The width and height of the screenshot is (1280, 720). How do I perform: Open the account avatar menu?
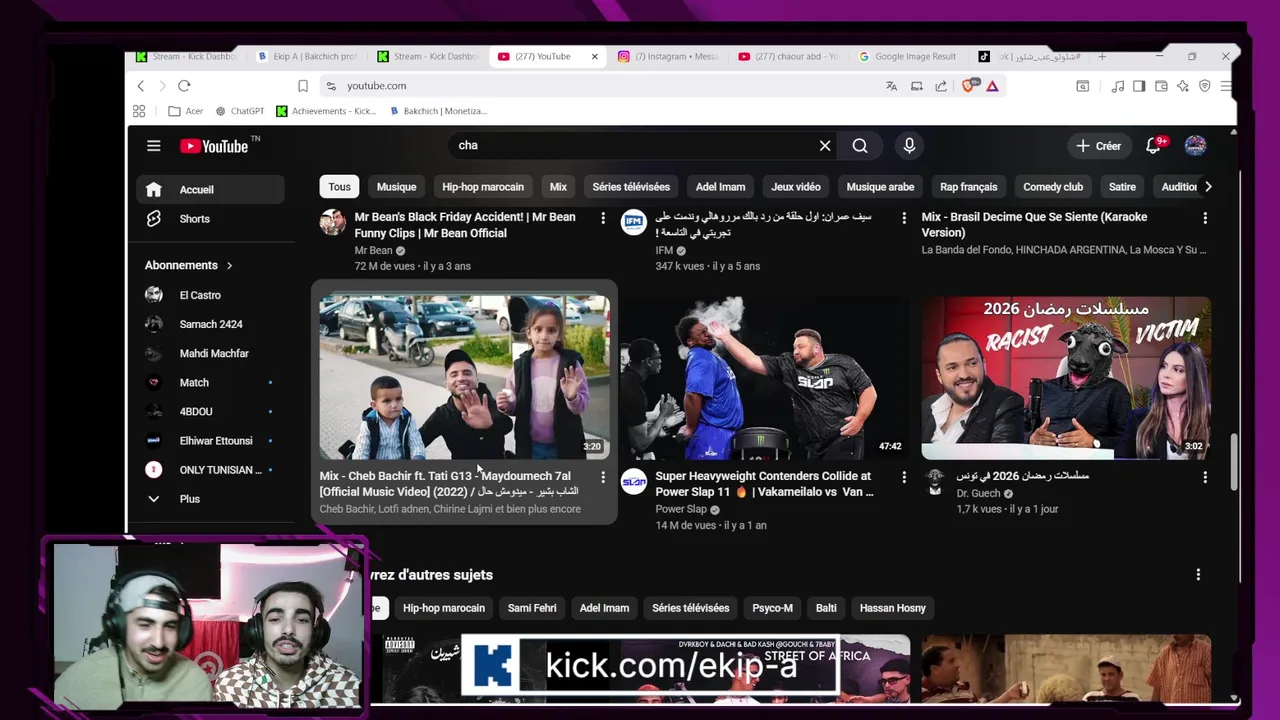tap(1195, 146)
